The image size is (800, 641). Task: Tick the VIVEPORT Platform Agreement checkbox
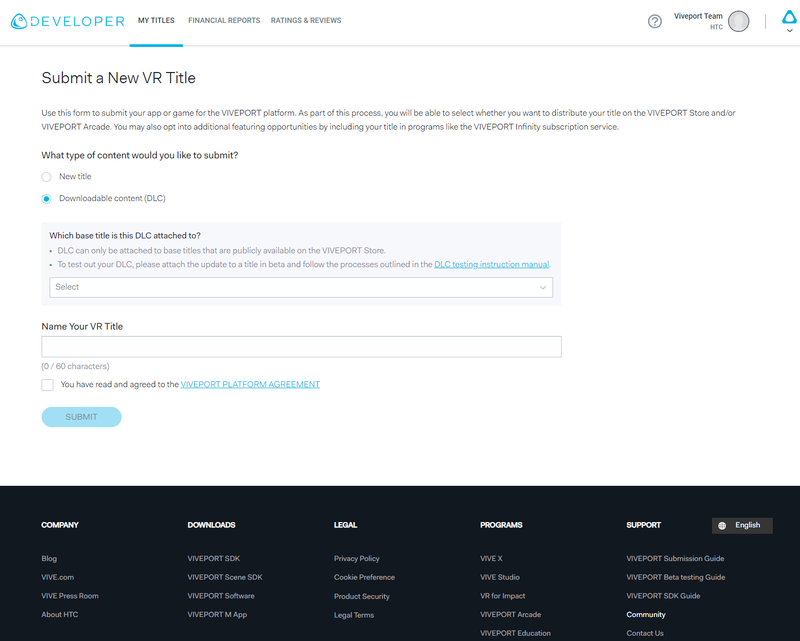coord(47,385)
